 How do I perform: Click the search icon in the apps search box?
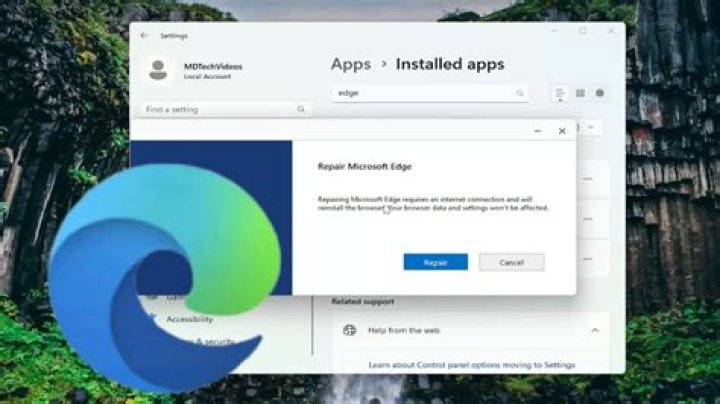[x=519, y=93]
